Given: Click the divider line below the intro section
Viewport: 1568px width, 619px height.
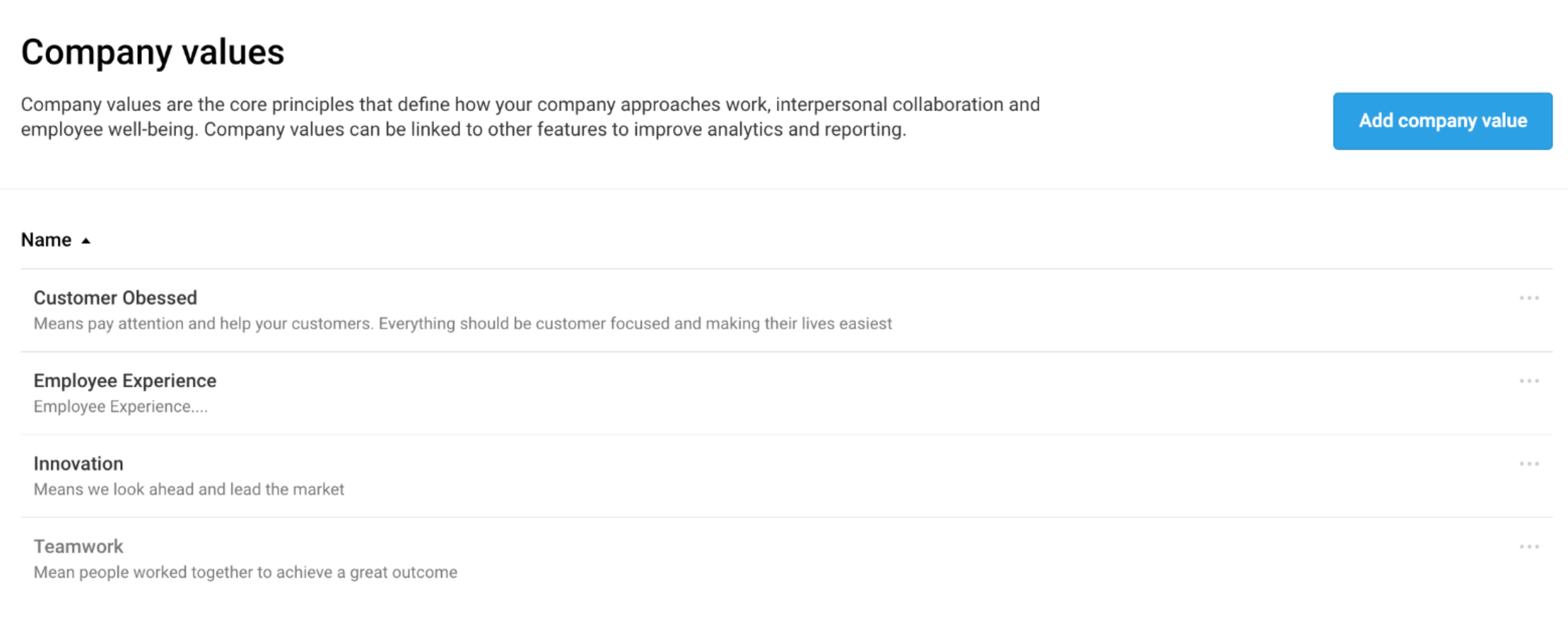Looking at the screenshot, I should coord(784,189).
